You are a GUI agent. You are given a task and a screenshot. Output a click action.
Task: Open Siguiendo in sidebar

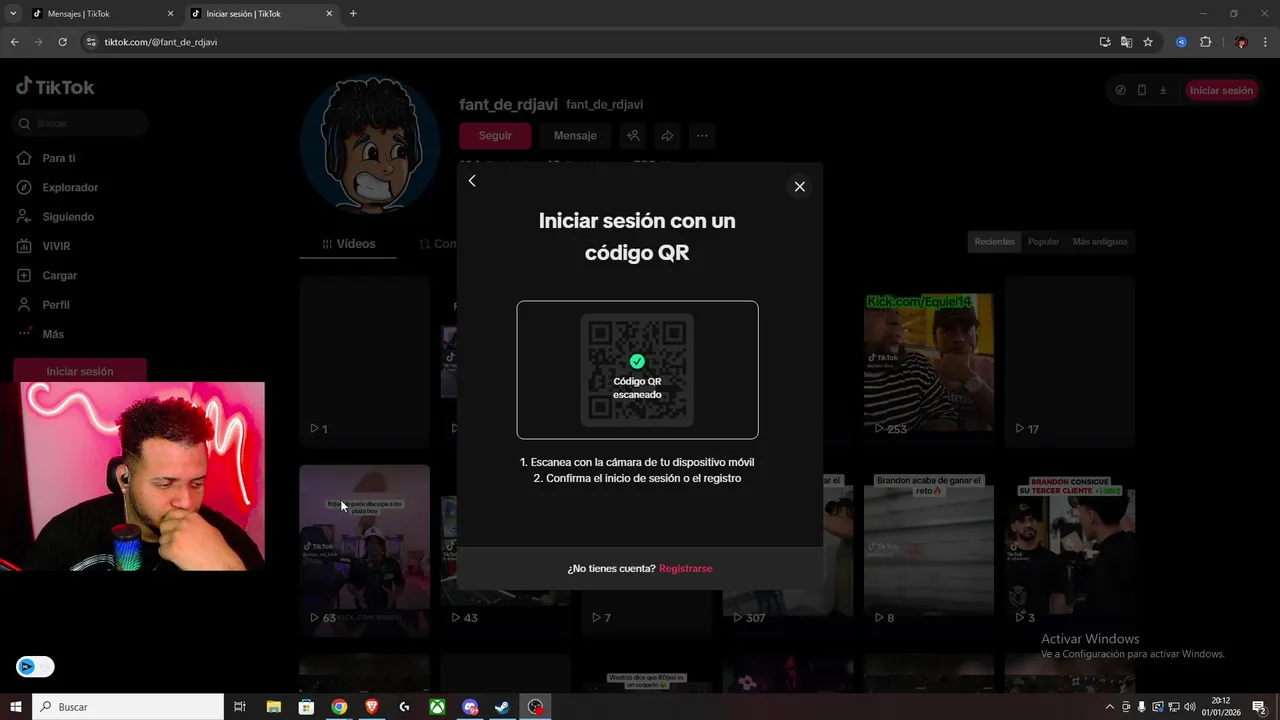(x=67, y=217)
